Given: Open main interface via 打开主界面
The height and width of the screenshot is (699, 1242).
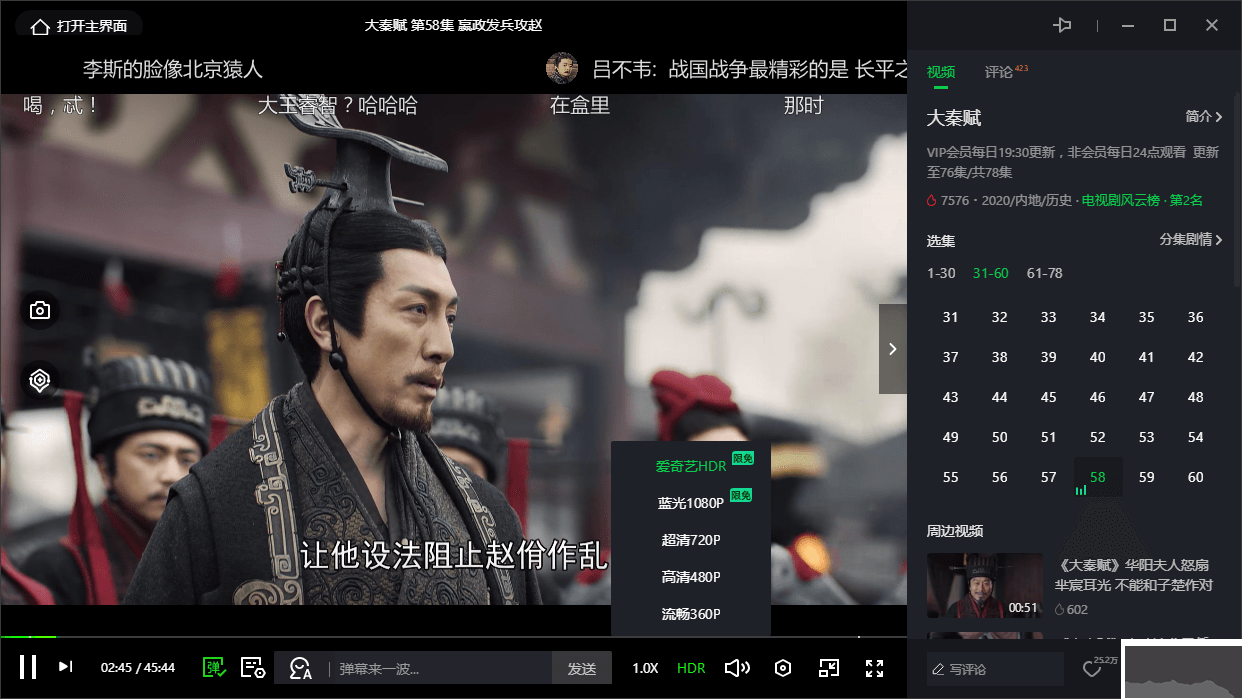Looking at the screenshot, I should pyautogui.click(x=79, y=27).
